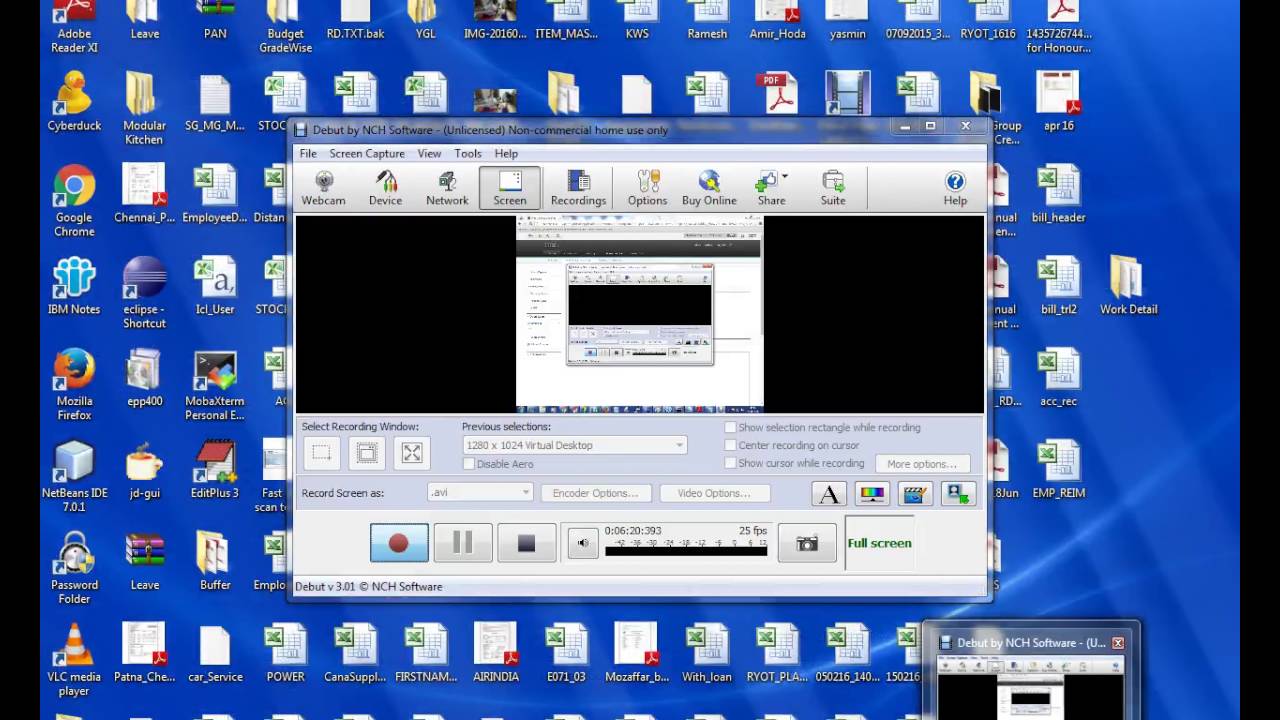Open the Suite toolbar icon
This screenshot has width=1280, height=720.
point(833,188)
